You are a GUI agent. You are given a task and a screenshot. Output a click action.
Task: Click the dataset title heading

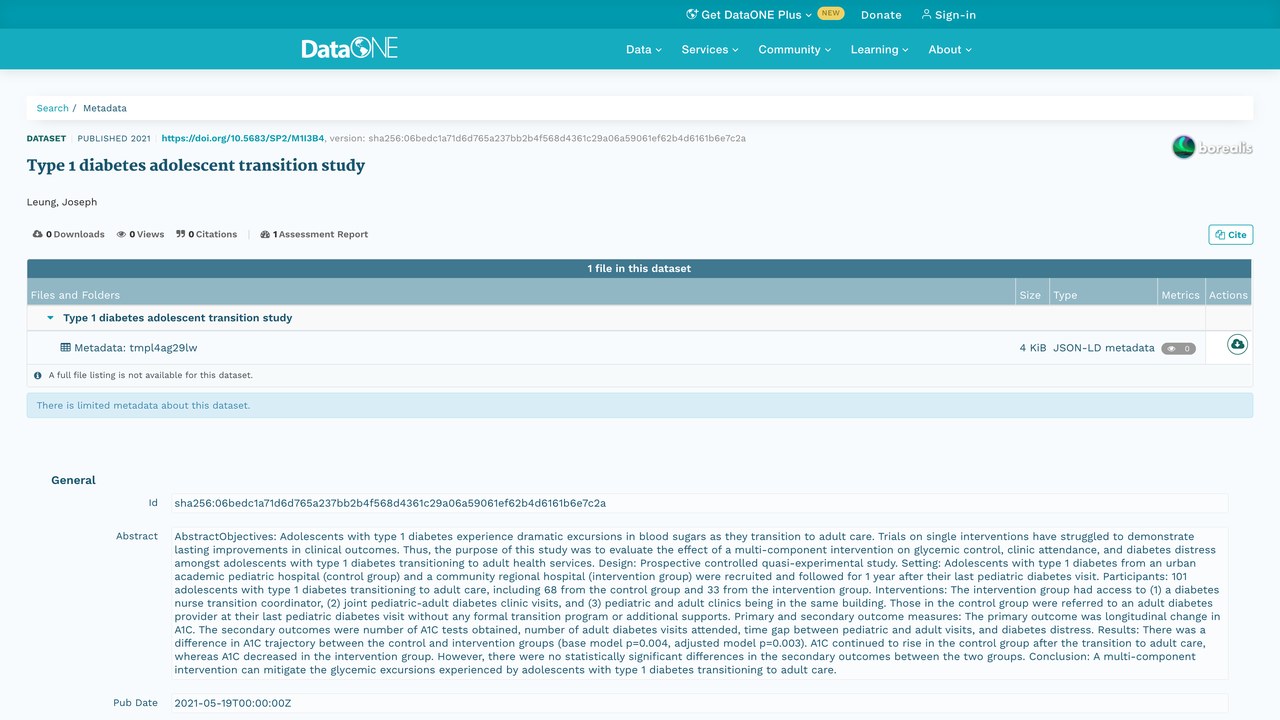(x=196, y=165)
